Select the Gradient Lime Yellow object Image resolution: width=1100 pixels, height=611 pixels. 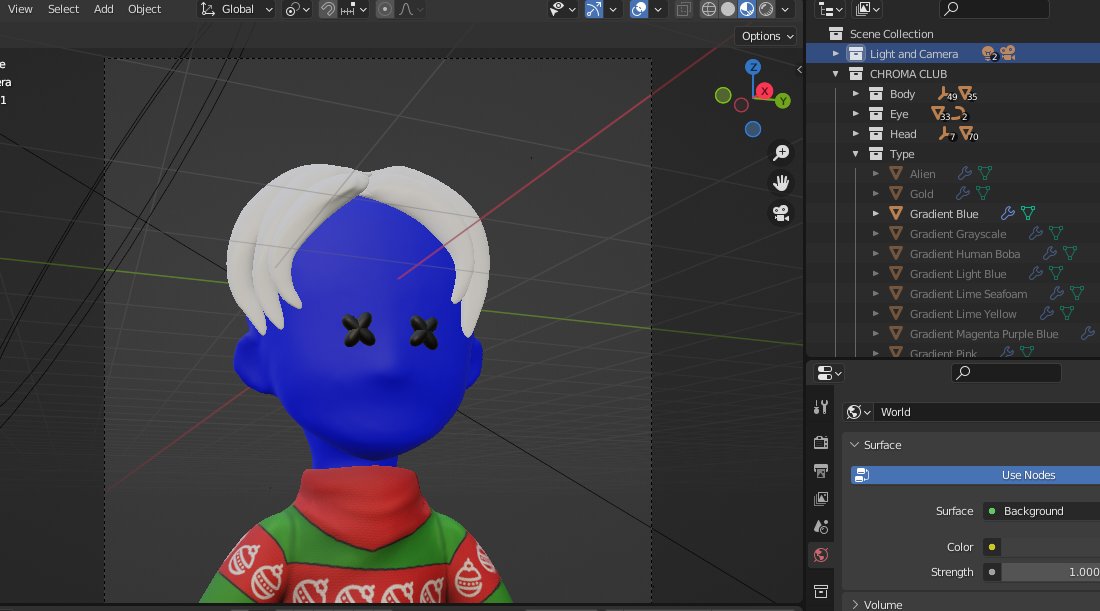pos(962,314)
